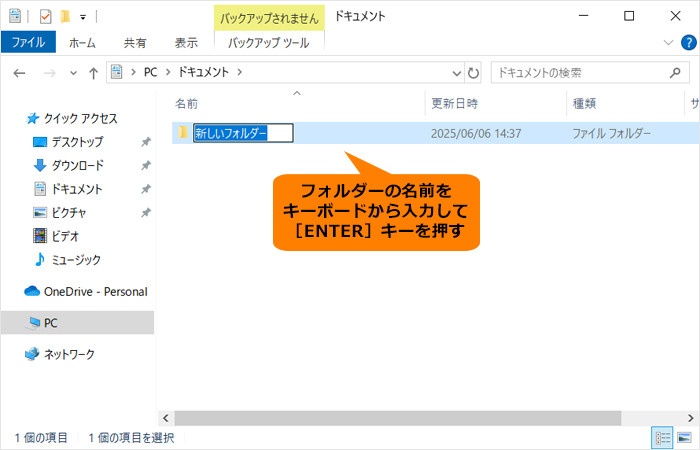Click the pin icon beside ピクチャ
The width and height of the screenshot is (700, 450).
146,212
